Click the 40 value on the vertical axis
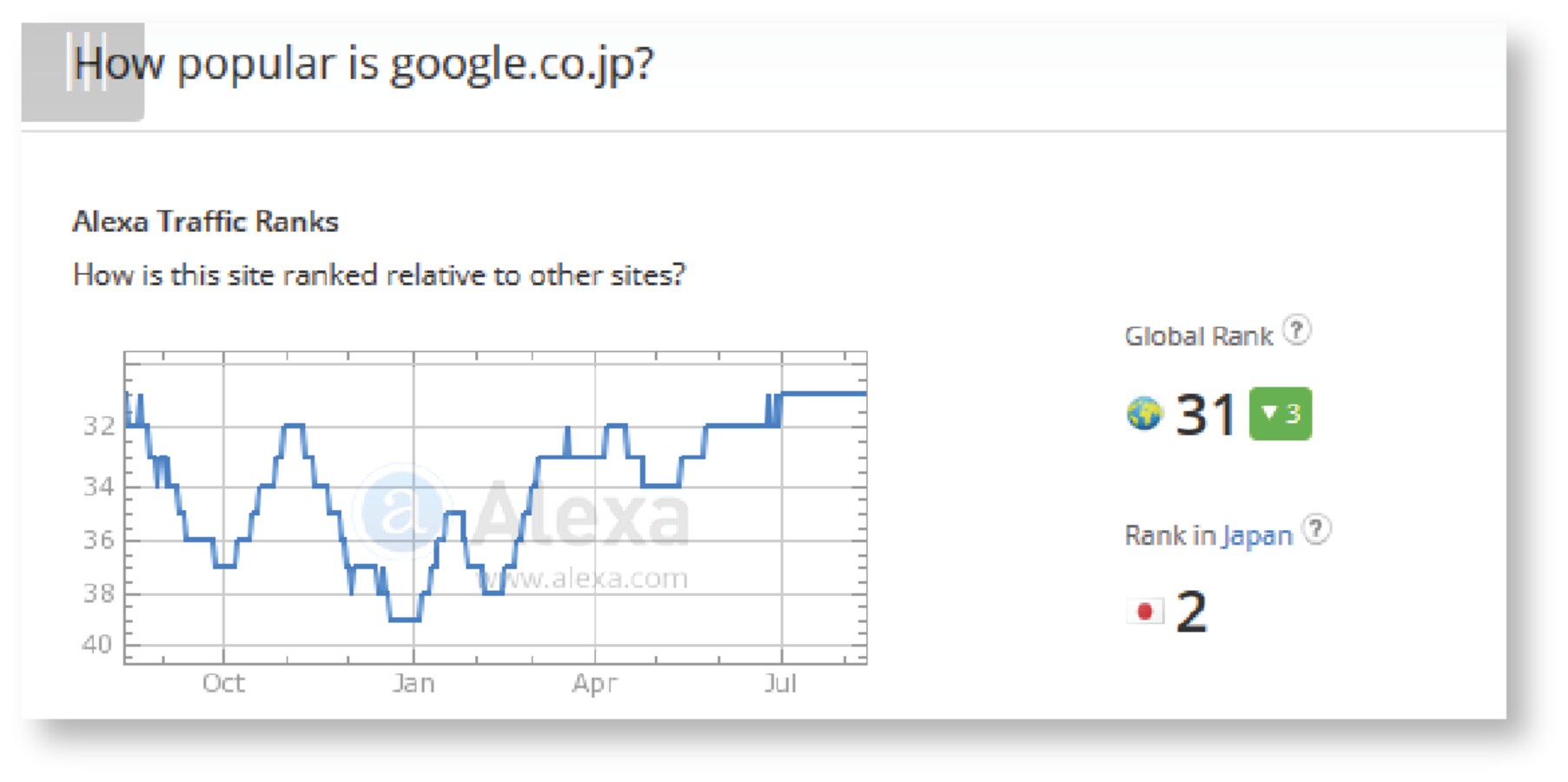 click(x=98, y=645)
